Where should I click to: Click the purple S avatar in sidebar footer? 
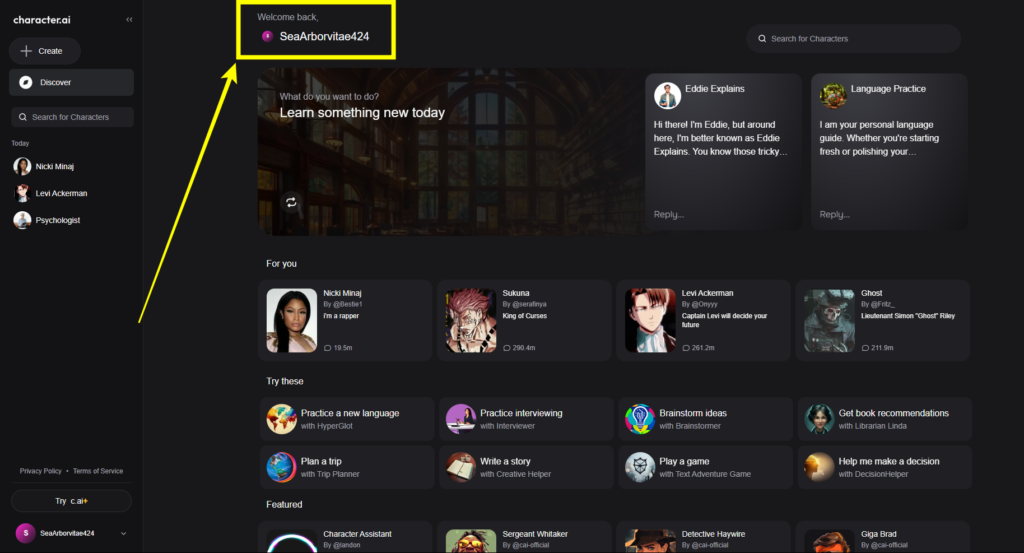[25, 533]
